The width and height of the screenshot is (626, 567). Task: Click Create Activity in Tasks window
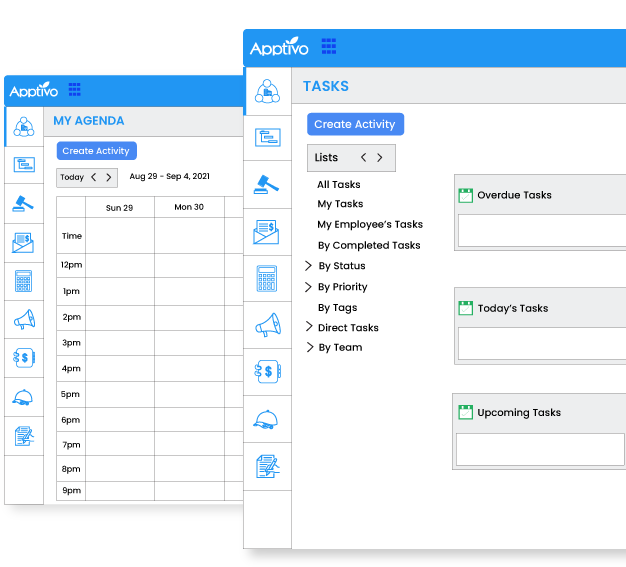355,124
